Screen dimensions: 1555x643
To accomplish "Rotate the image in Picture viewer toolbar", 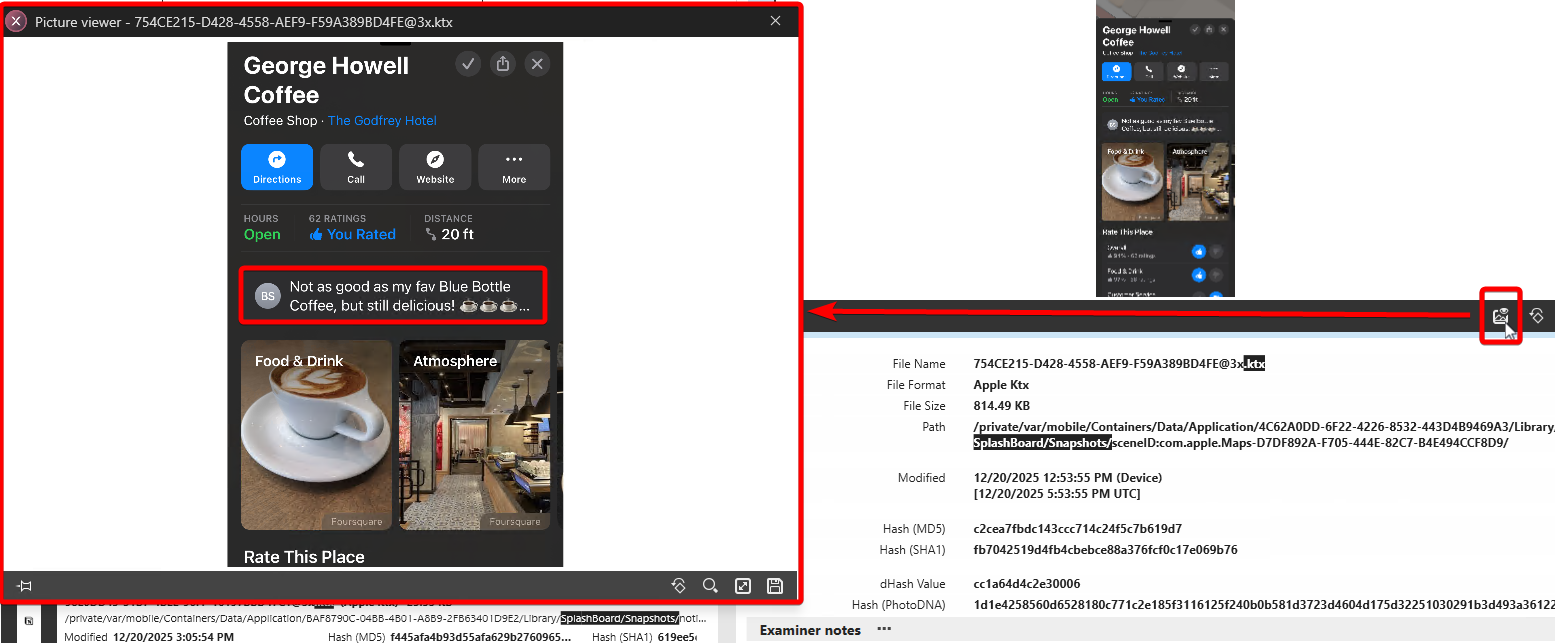I will [x=678, y=586].
